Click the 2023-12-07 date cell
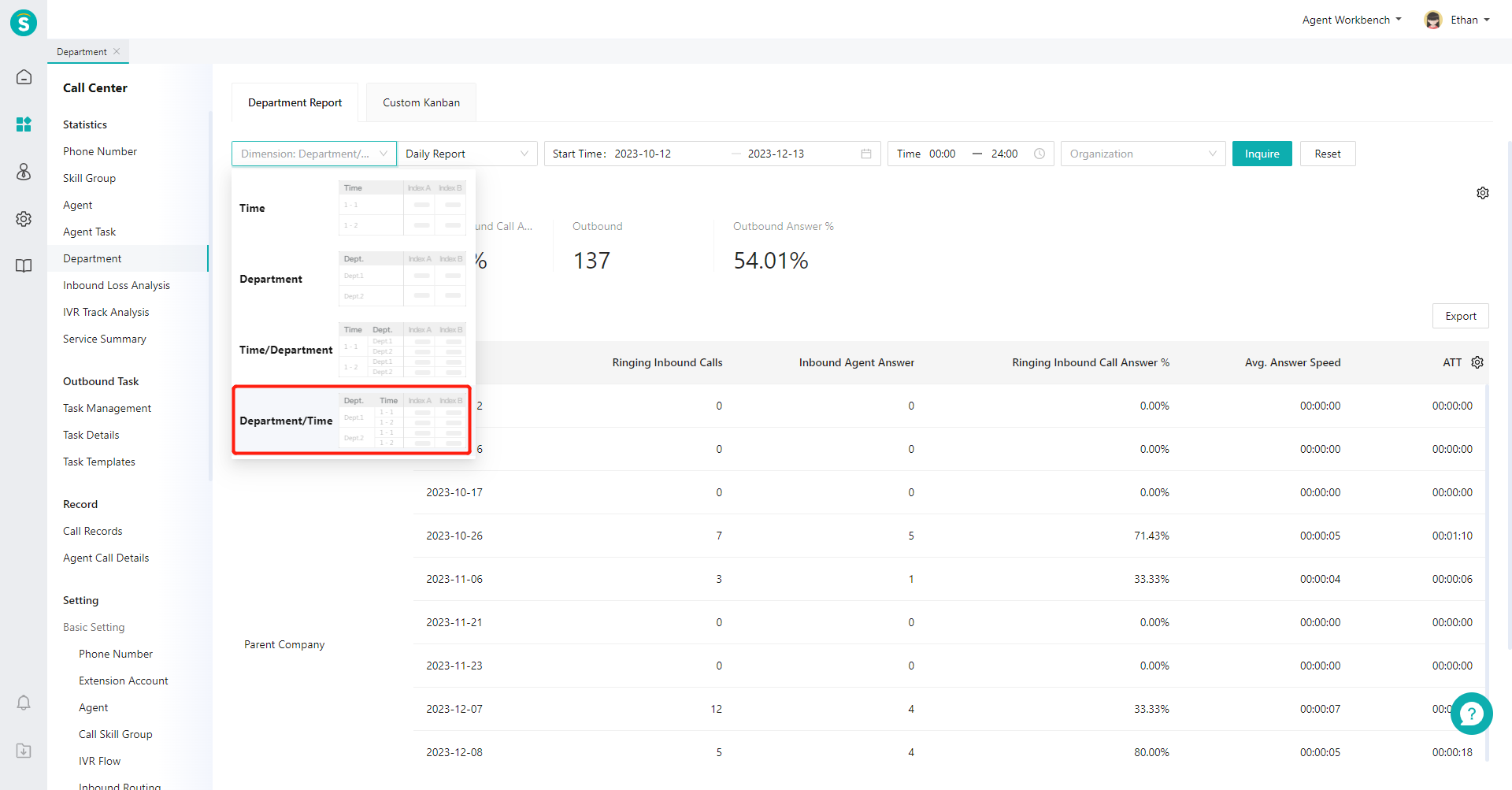Viewport: 1512px width, 790px height. (454, 709)
